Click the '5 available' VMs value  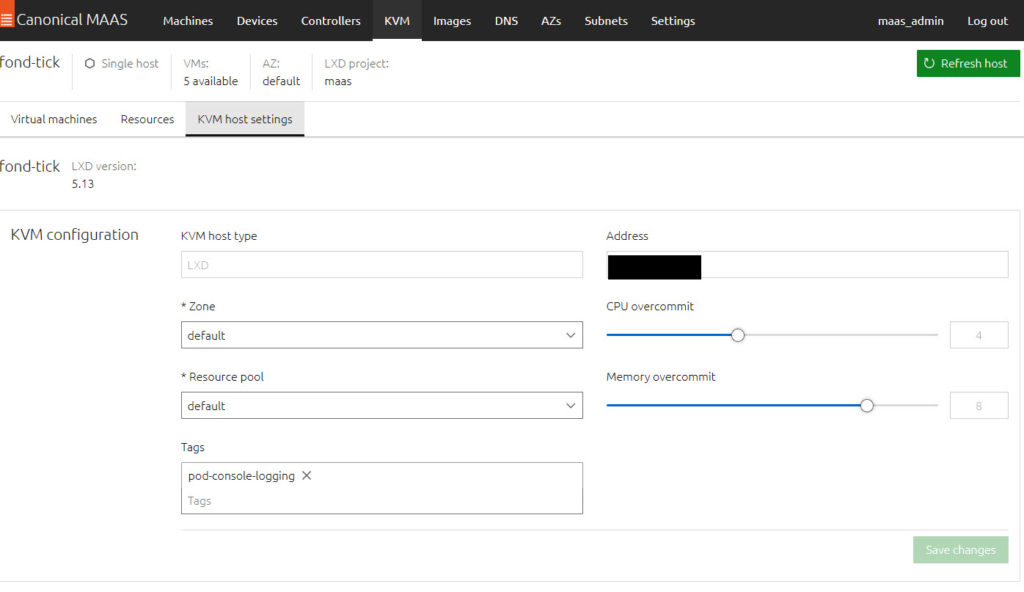[x=210, y=81]
